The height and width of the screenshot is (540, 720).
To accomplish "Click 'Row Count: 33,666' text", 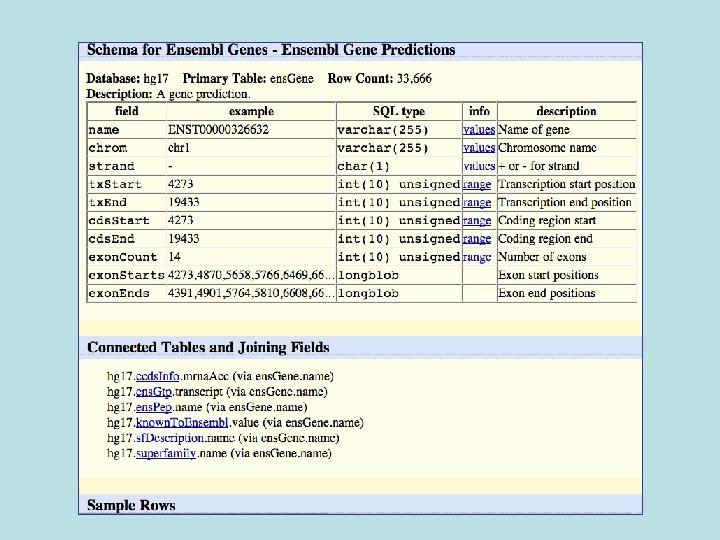I will click(x=380, y=79).
